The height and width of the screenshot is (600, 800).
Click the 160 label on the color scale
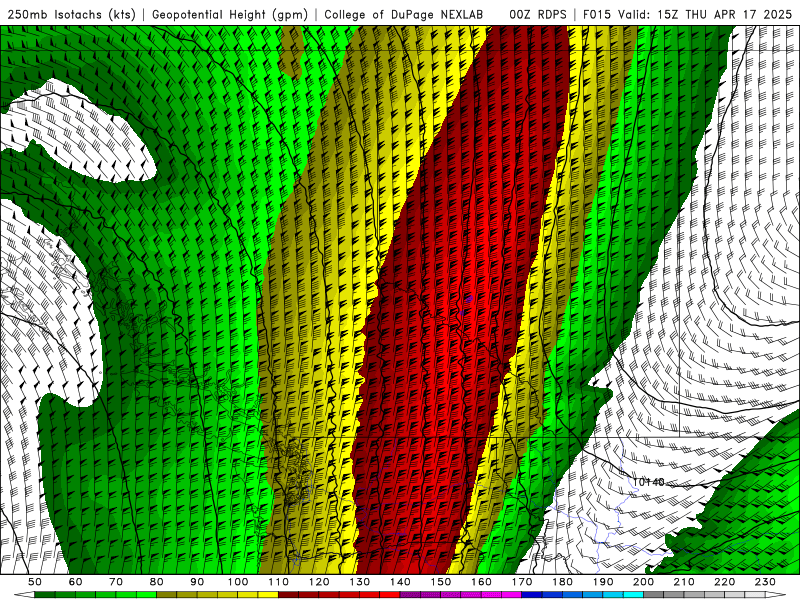(481, 582)
